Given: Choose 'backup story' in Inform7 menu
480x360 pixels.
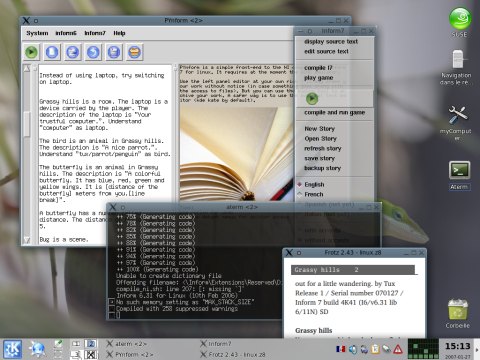Looking at the screenshot, I should click(x=322, y=168).
